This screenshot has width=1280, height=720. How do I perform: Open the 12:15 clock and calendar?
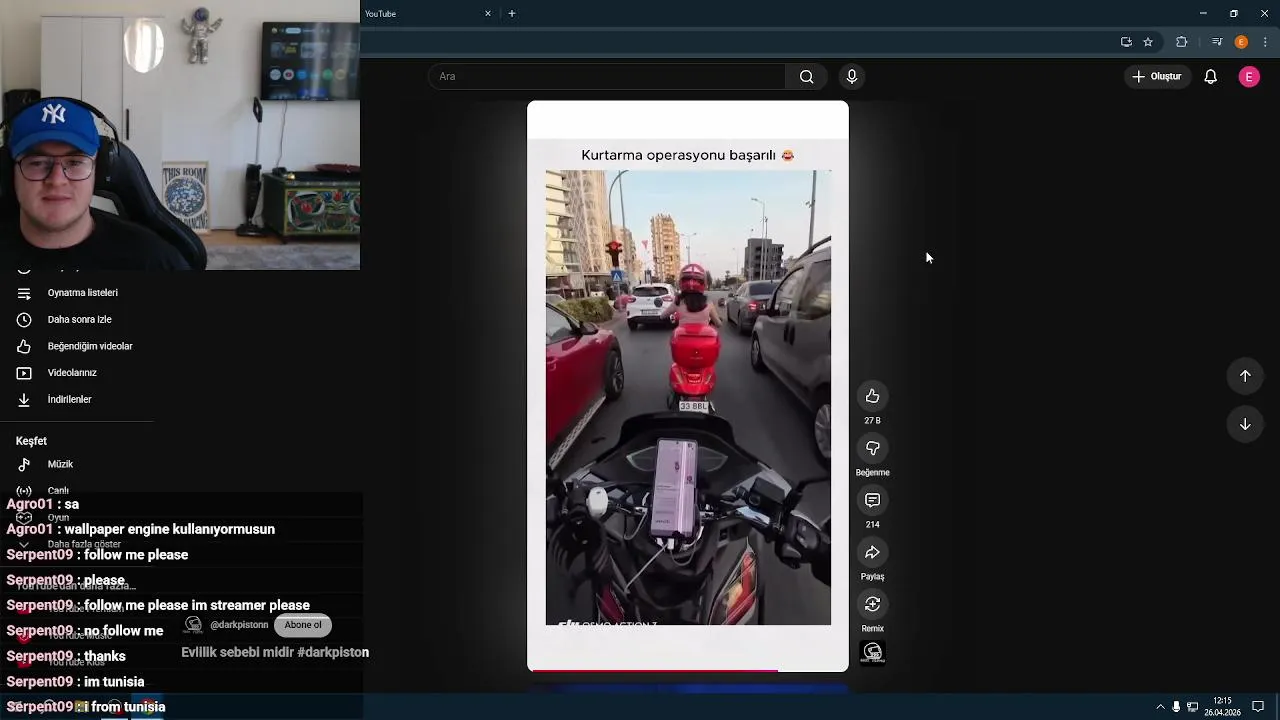[x=1222, y=707]
